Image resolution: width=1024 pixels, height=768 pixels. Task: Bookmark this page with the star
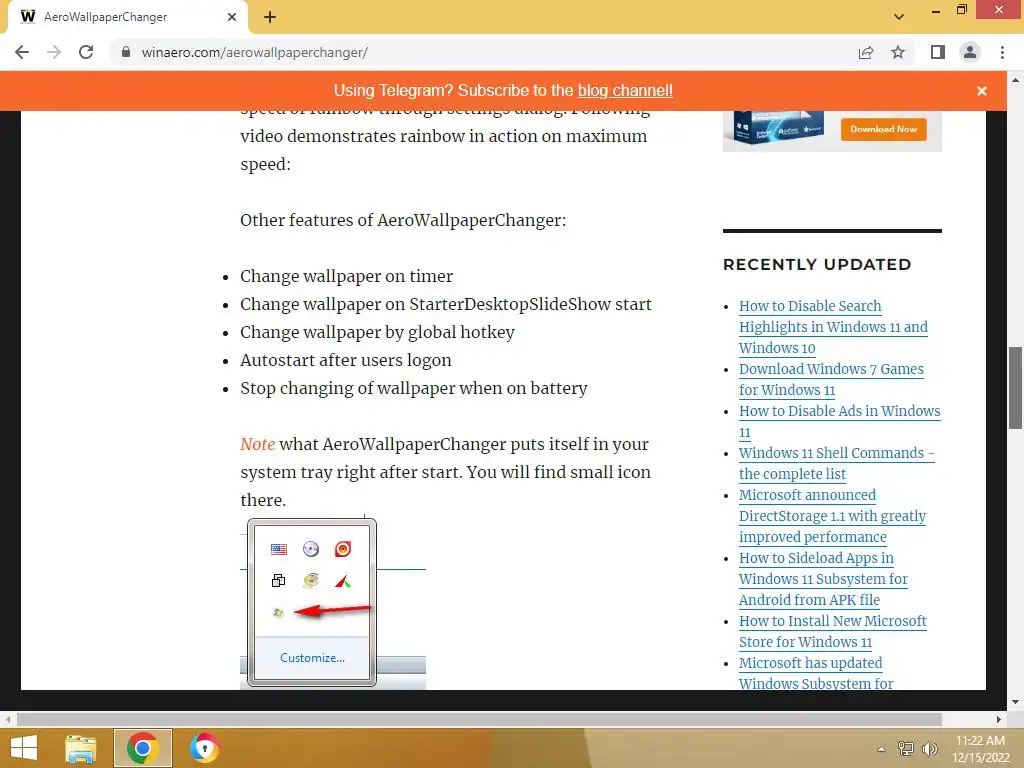898,52
